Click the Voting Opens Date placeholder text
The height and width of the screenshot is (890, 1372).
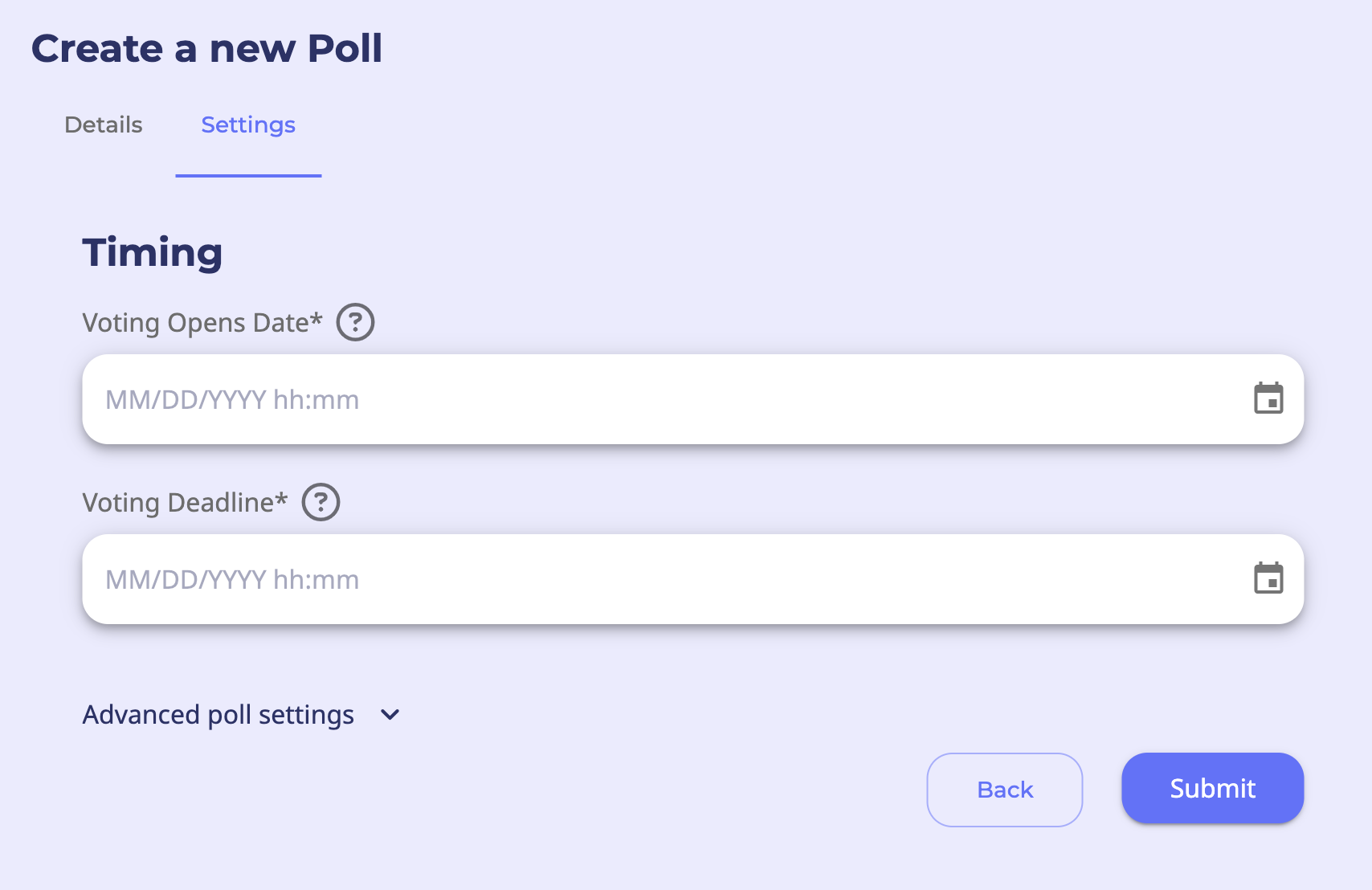tap(232, 400)
